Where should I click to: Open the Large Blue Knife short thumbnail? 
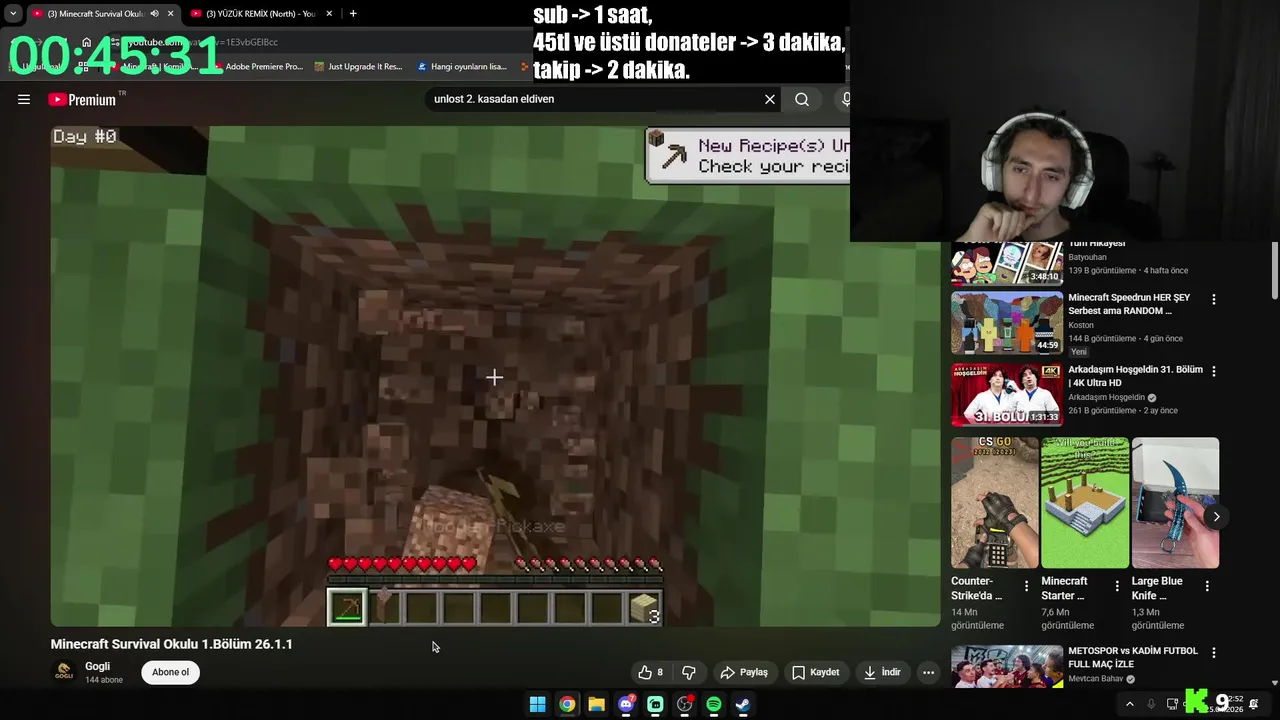point(1175,502)
